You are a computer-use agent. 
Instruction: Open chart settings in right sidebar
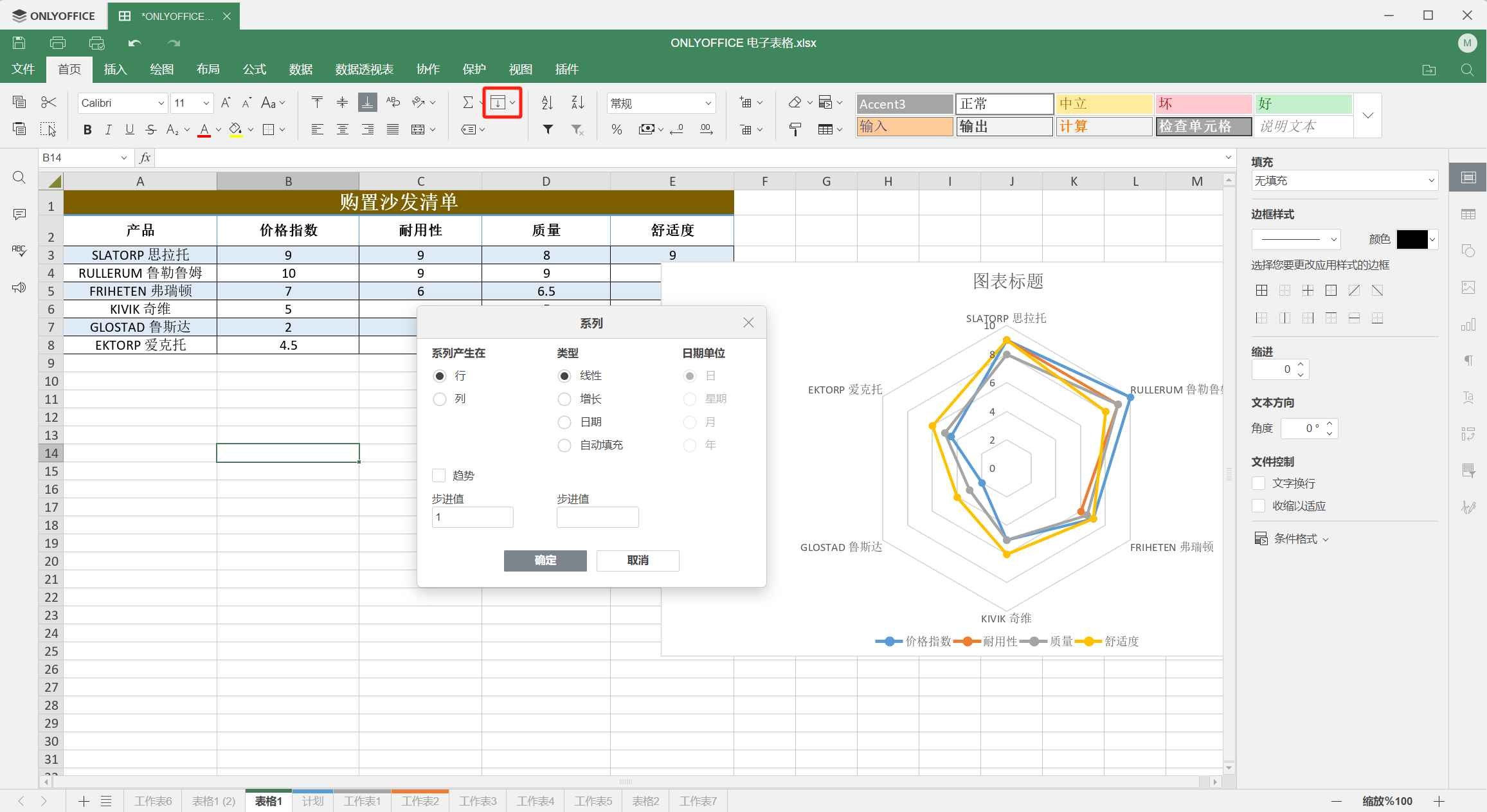[x=1468, y=325]
